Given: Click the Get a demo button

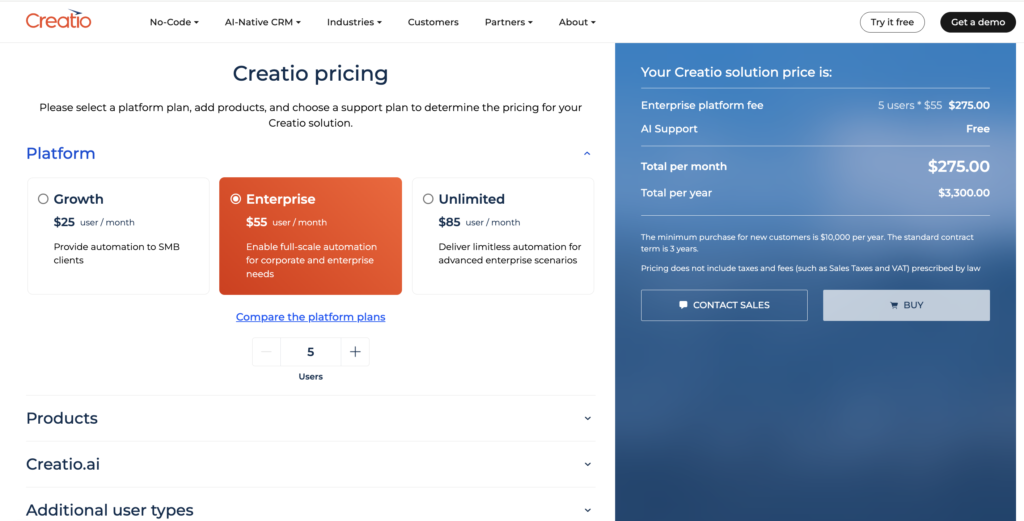Looking at the screenshot, I should pos(977,22).
